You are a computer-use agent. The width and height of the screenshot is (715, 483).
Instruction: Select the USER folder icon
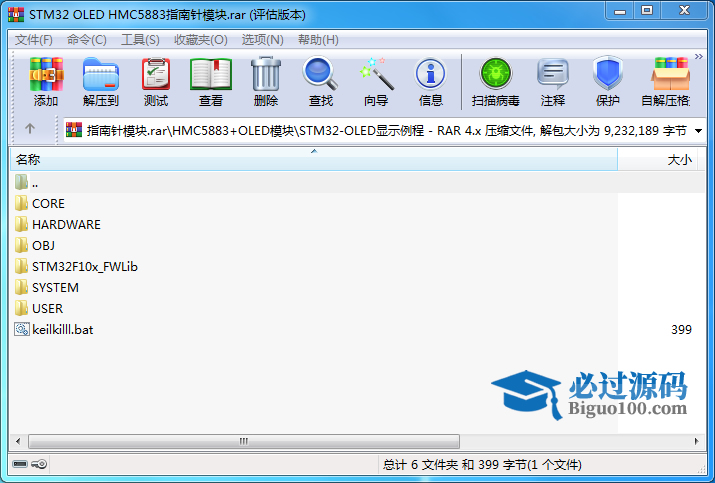[x=21, y=308]
